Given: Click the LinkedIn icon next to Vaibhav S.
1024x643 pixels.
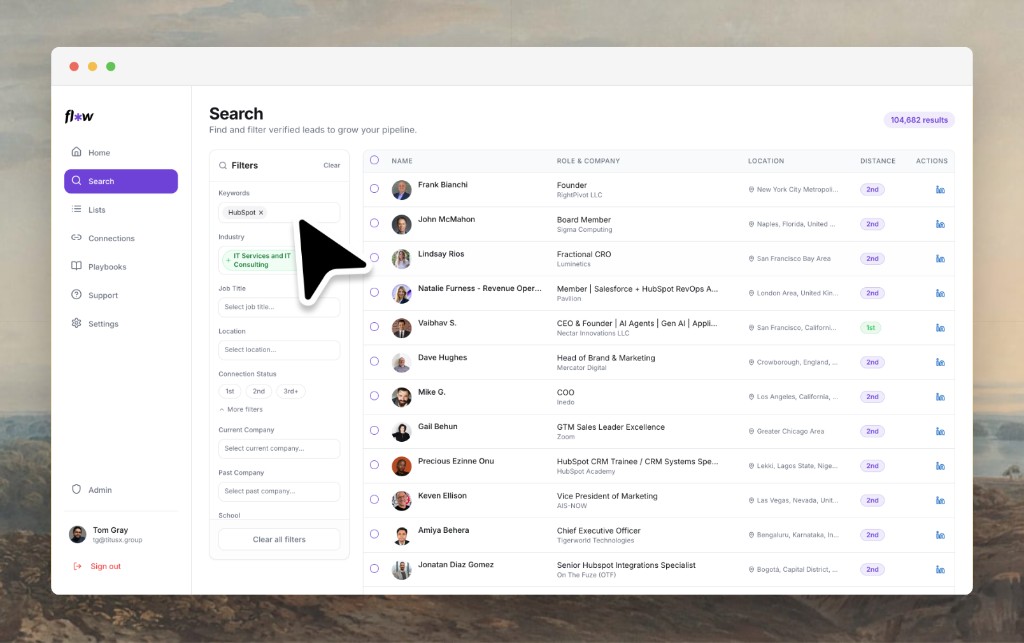Looking at the screenshot, I should (x=940, y=327).
